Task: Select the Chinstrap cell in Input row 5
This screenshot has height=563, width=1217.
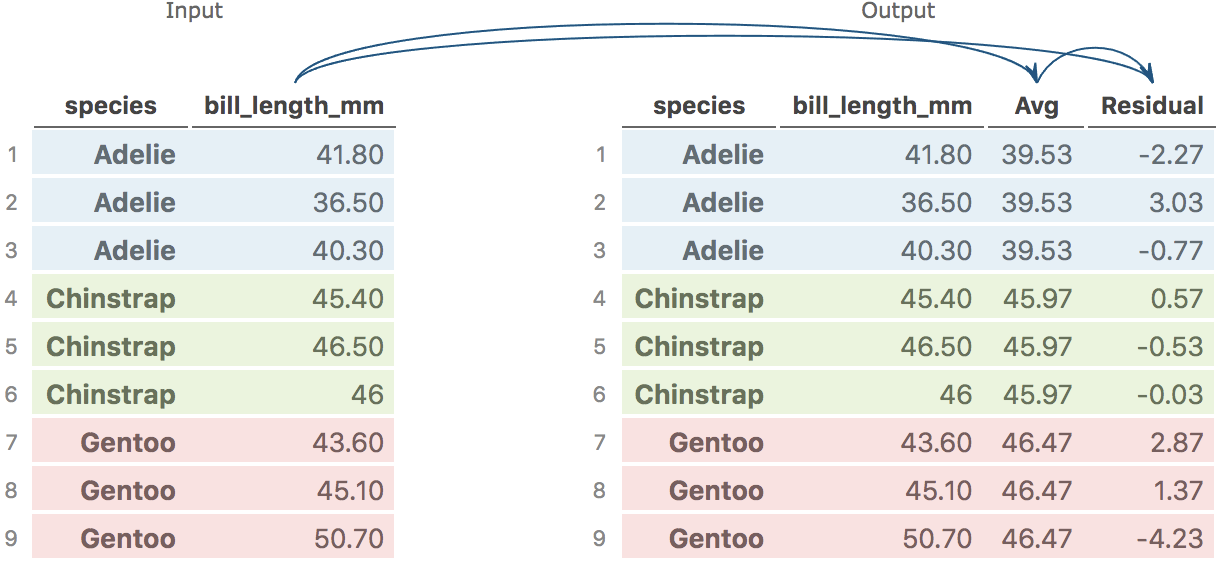Action: (x=111, y=347)
